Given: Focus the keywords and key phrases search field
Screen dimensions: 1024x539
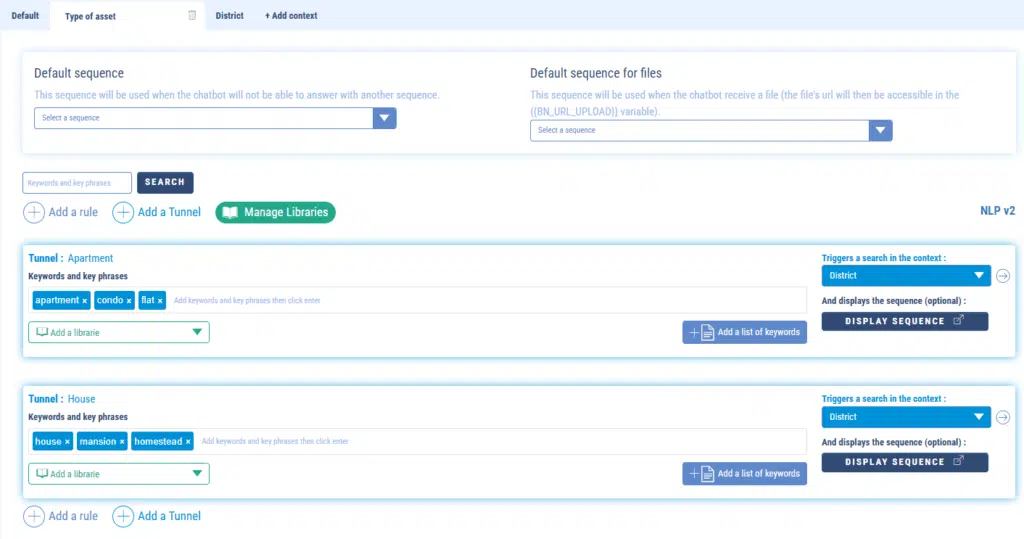Looking at the screenshot, I should (77, 183).
